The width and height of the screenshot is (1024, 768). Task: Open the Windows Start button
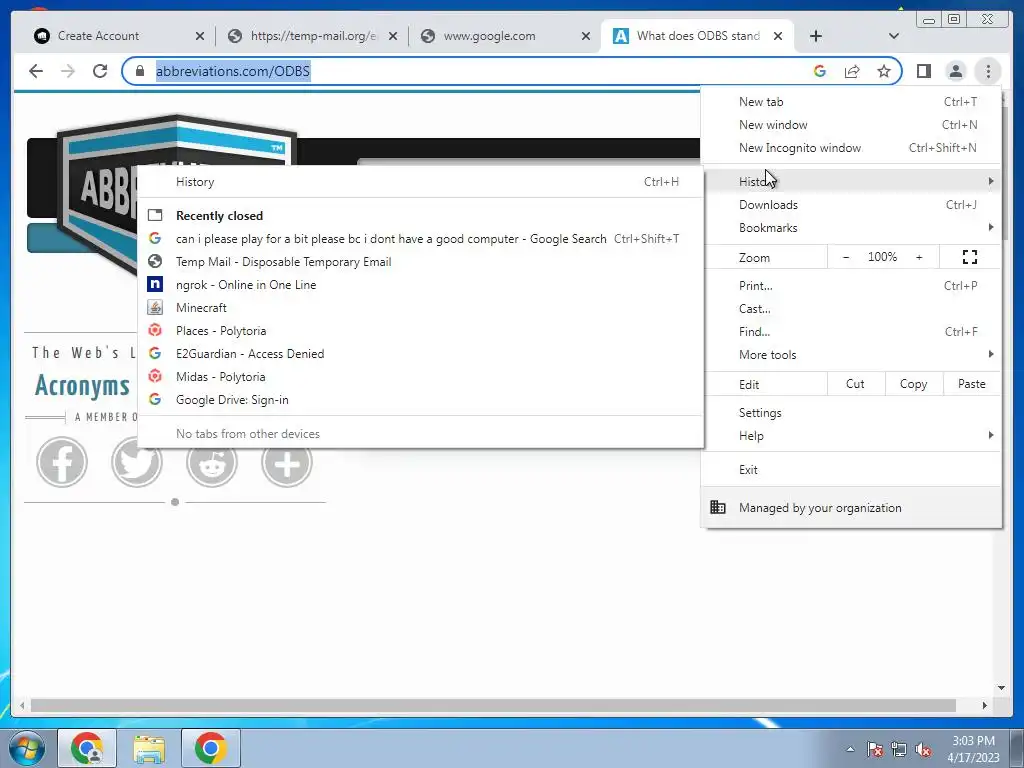[26, 748]
